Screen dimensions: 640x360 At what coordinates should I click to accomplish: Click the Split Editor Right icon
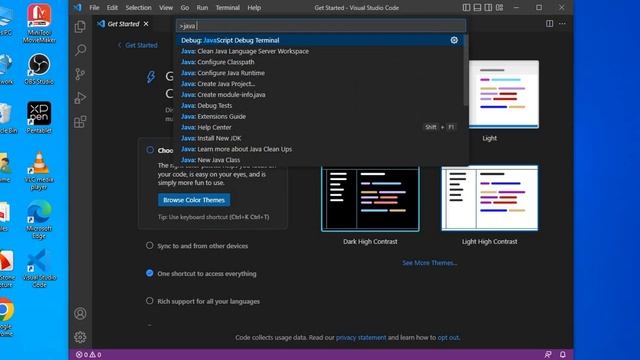pyautogui.click(x=549, y=24)
